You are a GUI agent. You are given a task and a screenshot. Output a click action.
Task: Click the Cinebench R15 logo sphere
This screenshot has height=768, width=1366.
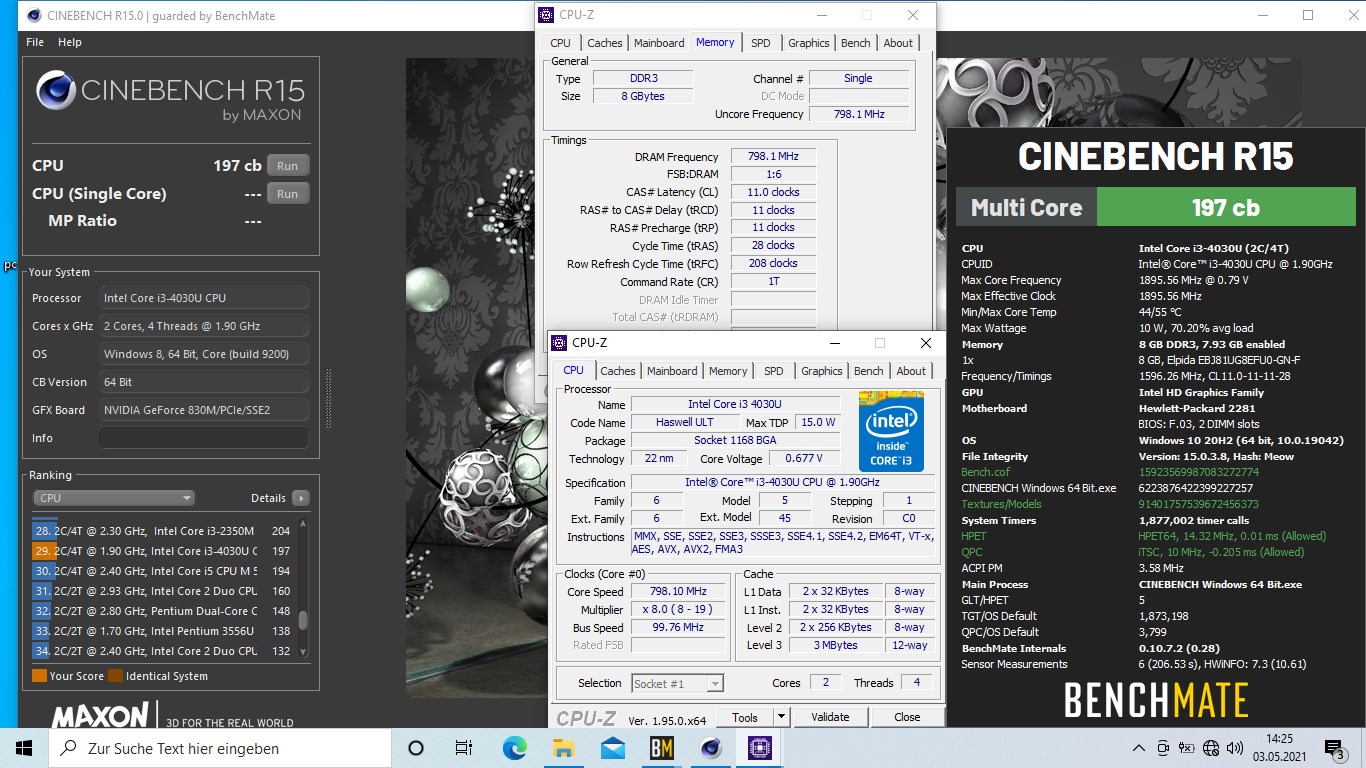pyautogui.click(x=56, y=90)
